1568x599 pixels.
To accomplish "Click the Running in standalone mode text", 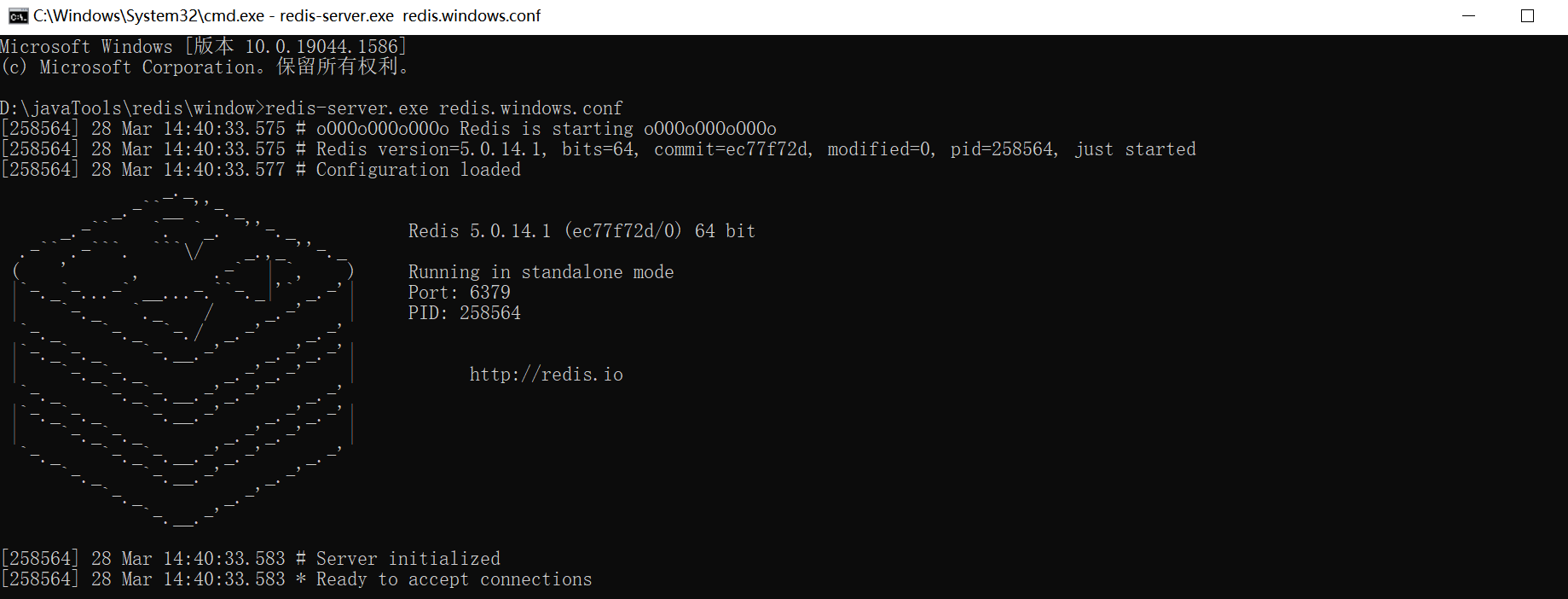I will (x=541, y=272).
